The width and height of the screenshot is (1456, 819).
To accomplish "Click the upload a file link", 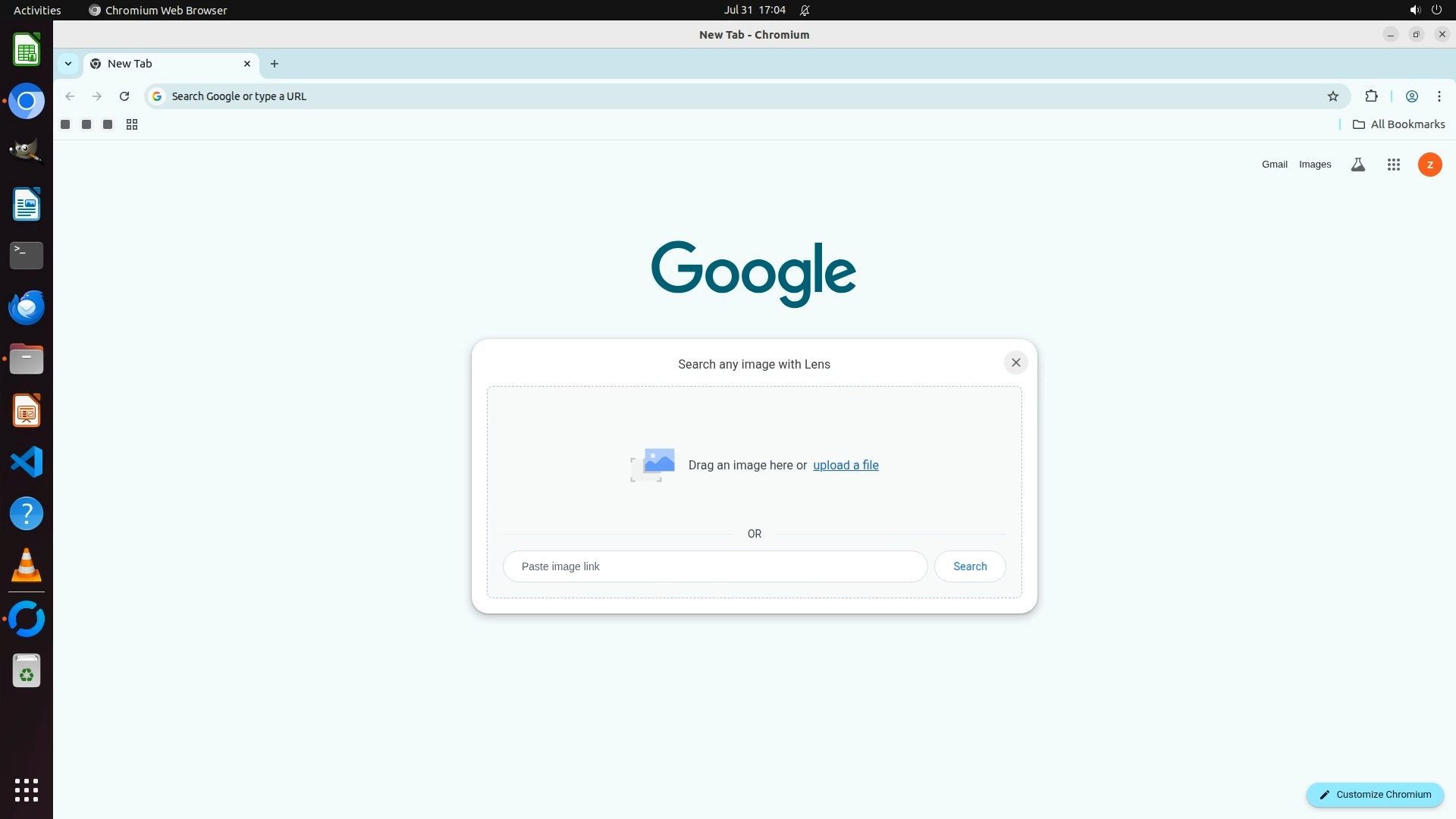I will [846, 465].
